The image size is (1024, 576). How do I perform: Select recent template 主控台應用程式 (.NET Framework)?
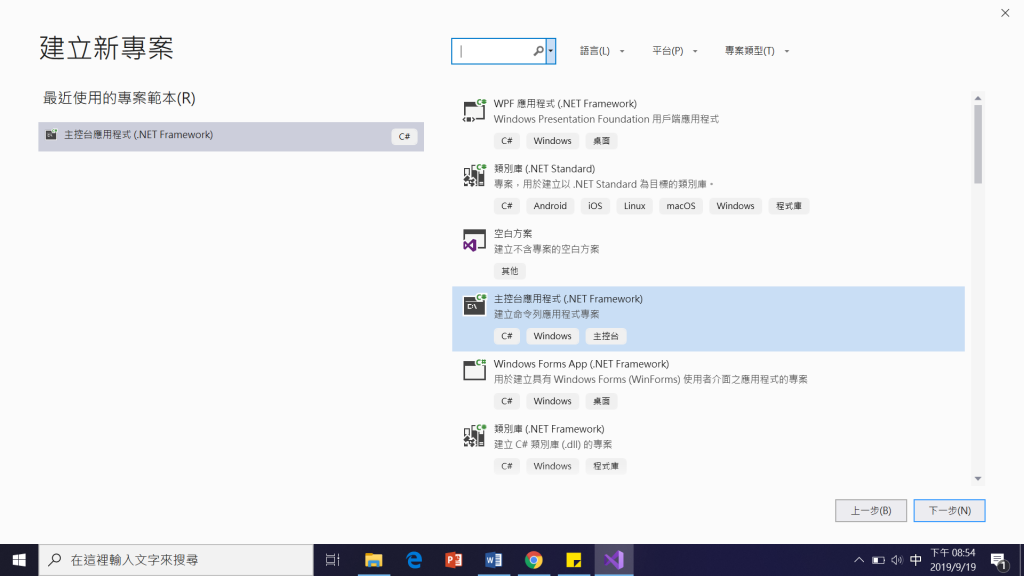tap(231, 136)
